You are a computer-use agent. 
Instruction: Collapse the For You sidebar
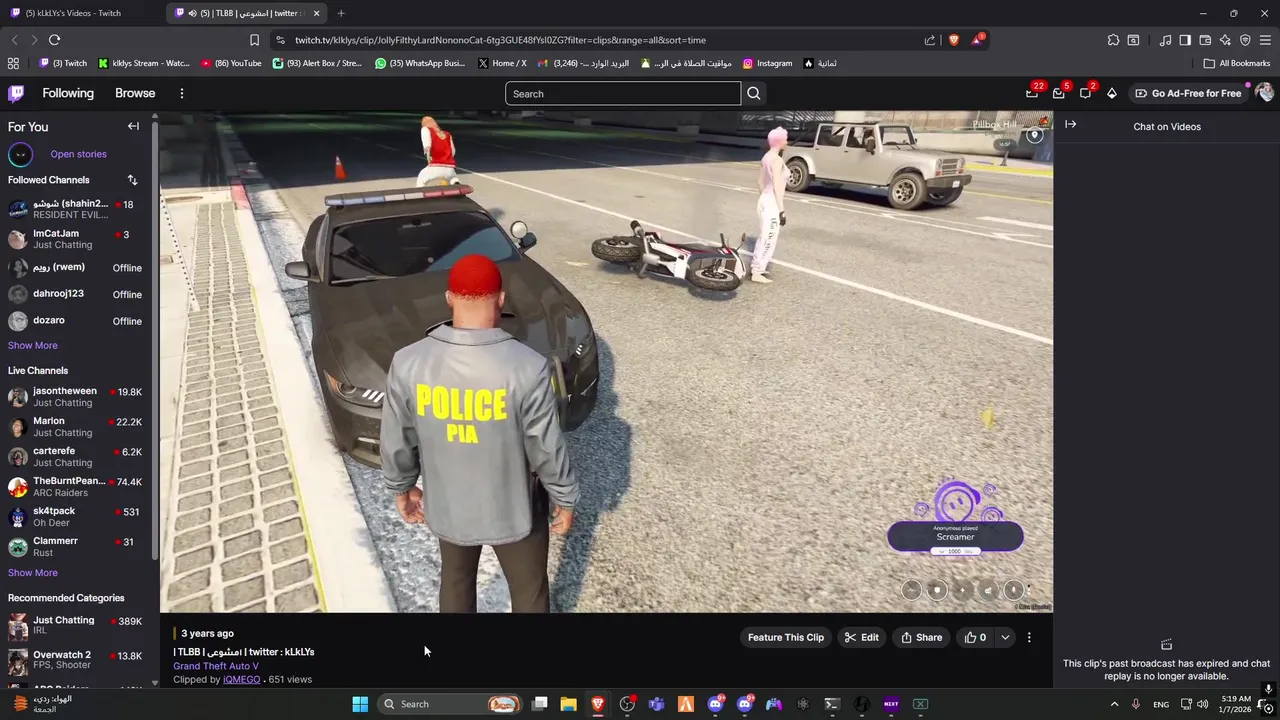[133, 126]
